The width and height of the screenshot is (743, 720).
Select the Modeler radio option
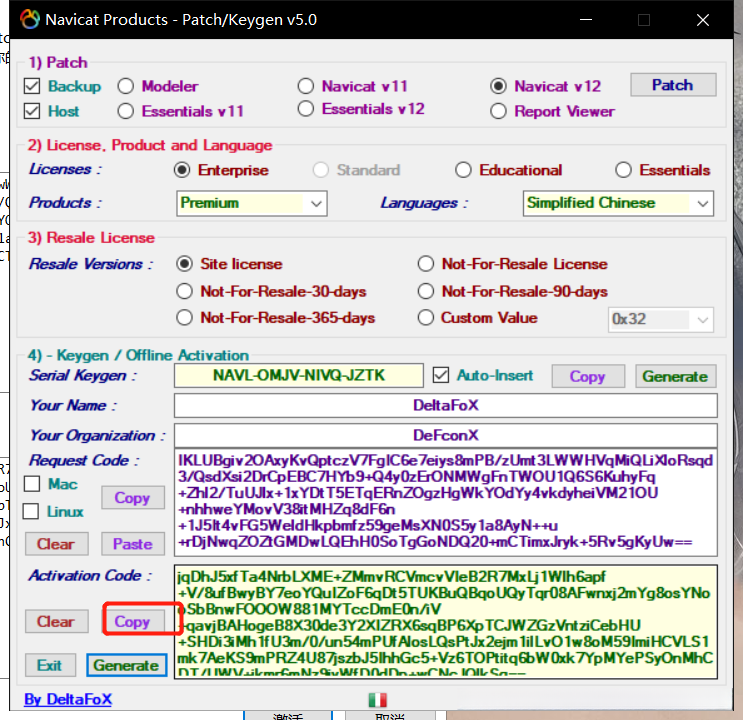[126, 86]
